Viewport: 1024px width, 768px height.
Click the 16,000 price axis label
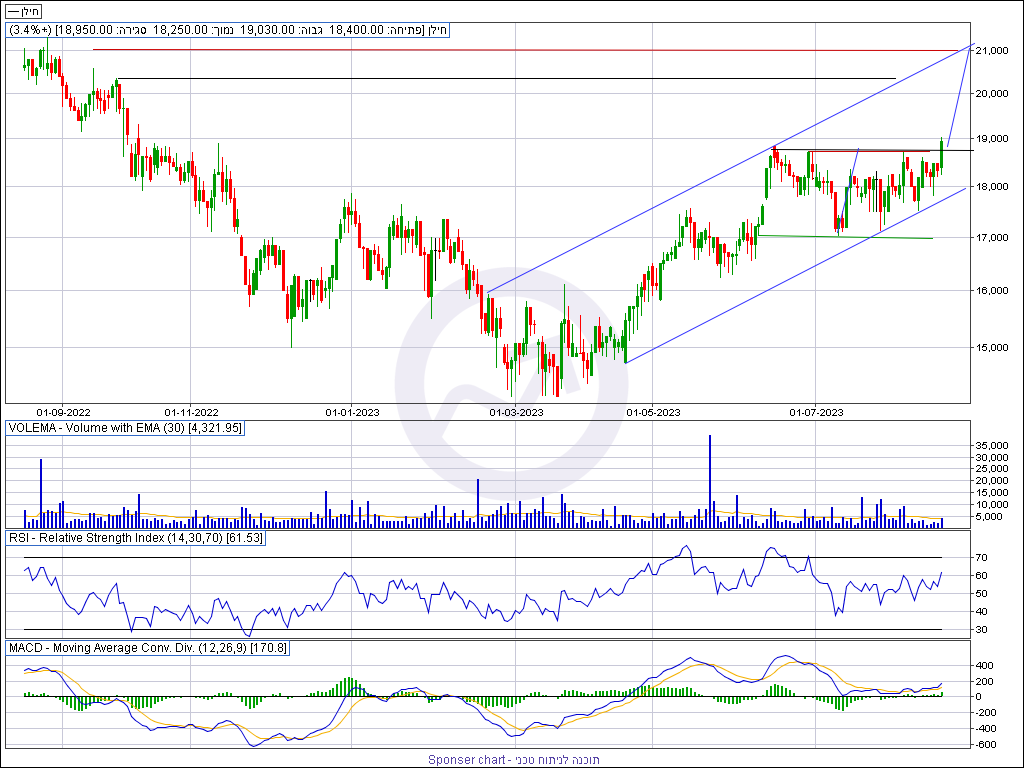tap(993, 291)
